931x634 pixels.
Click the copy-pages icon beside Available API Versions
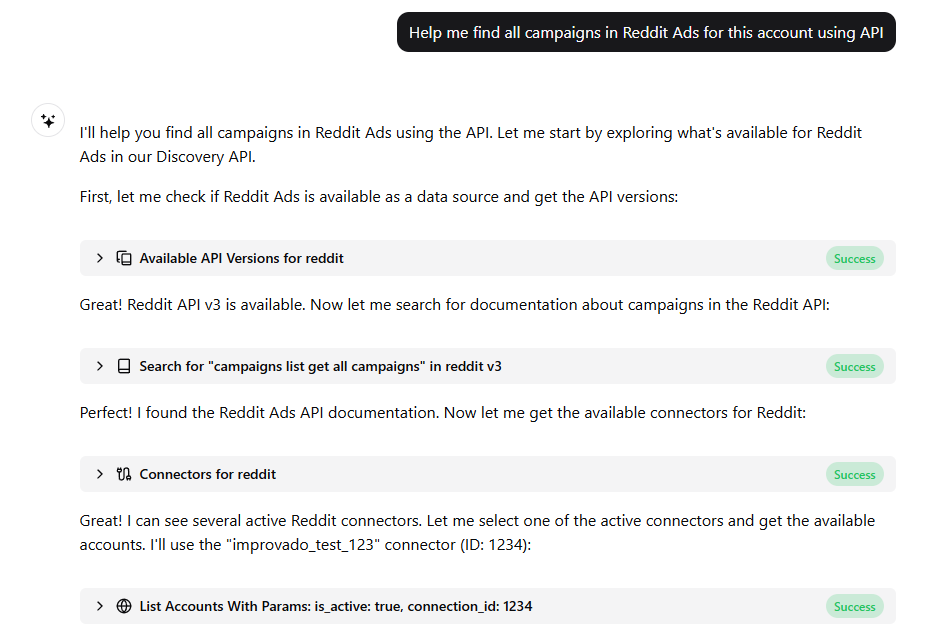click(124, 258)
